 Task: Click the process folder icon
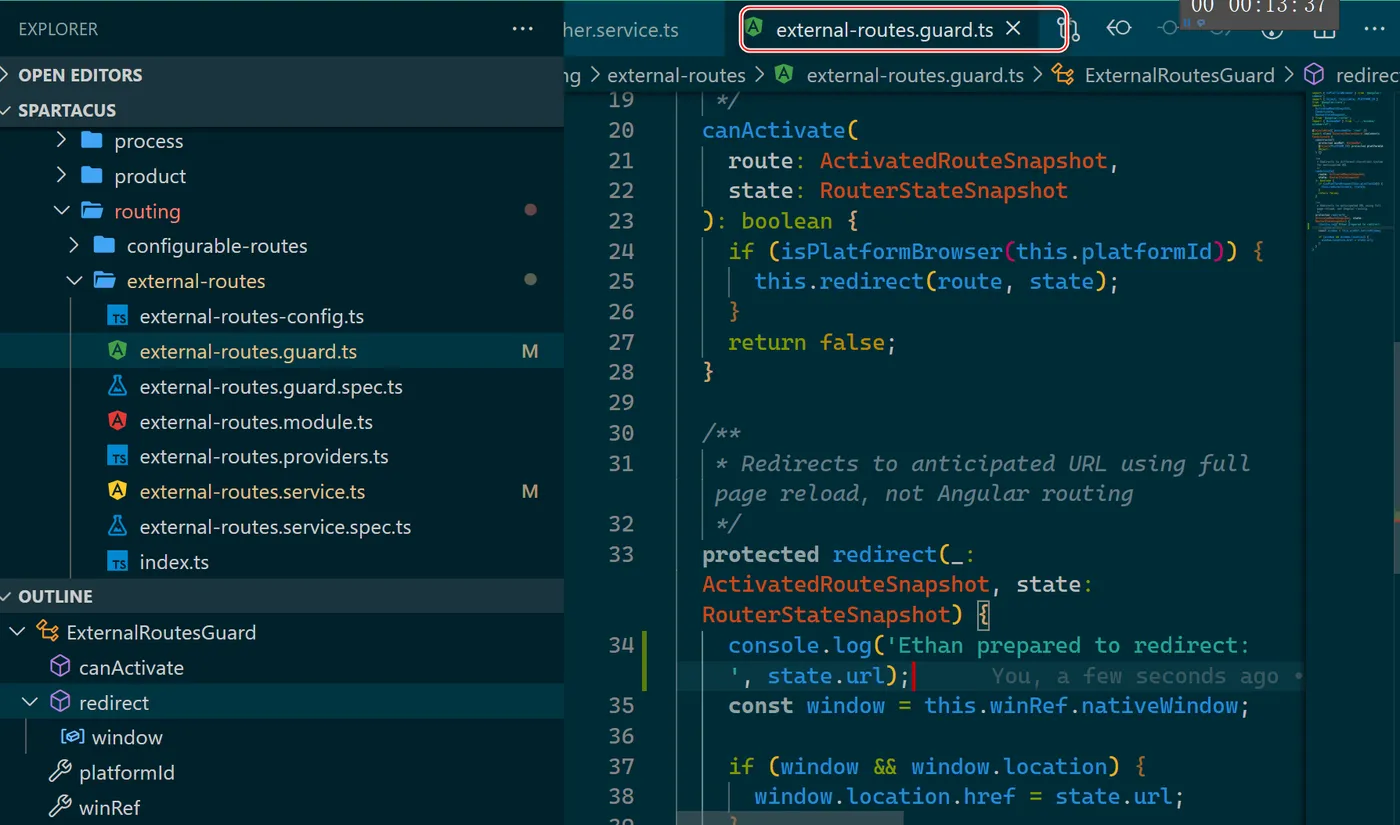(92, 140)
